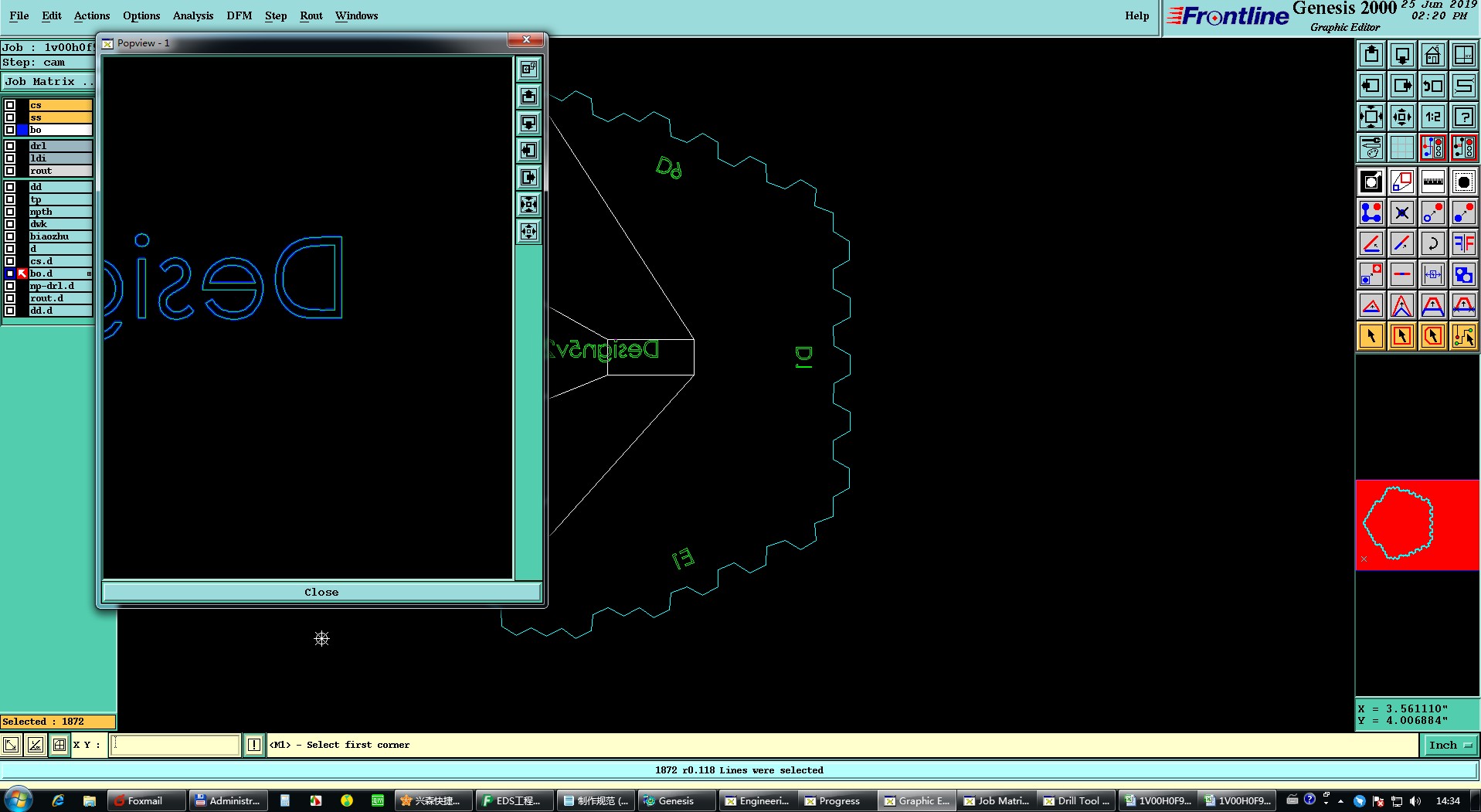
Task: Open the Windows Start button
Action: tap(19, 800)
